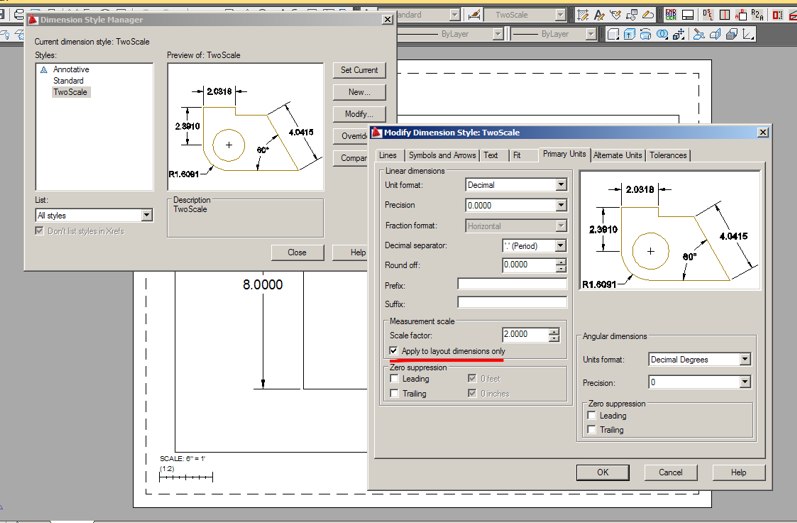
Task: Click the Modify... button in Dimension Style Manager
Action: pos(359,114)
